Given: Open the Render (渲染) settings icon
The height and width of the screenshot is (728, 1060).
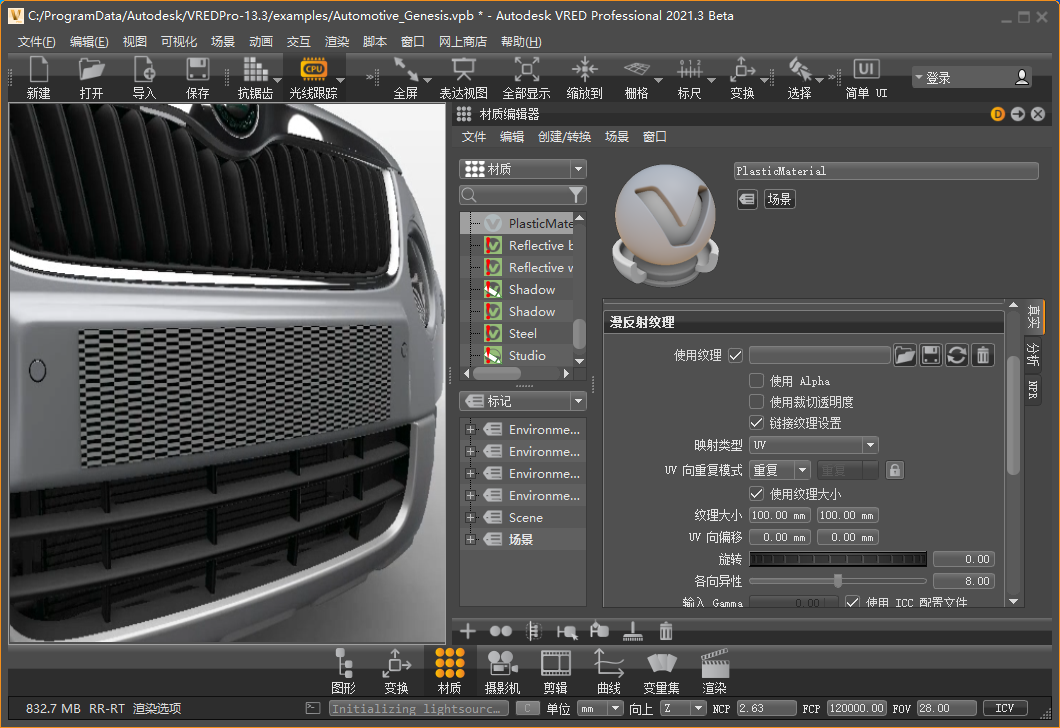Looking at the screenshot, I should (714, 664).
